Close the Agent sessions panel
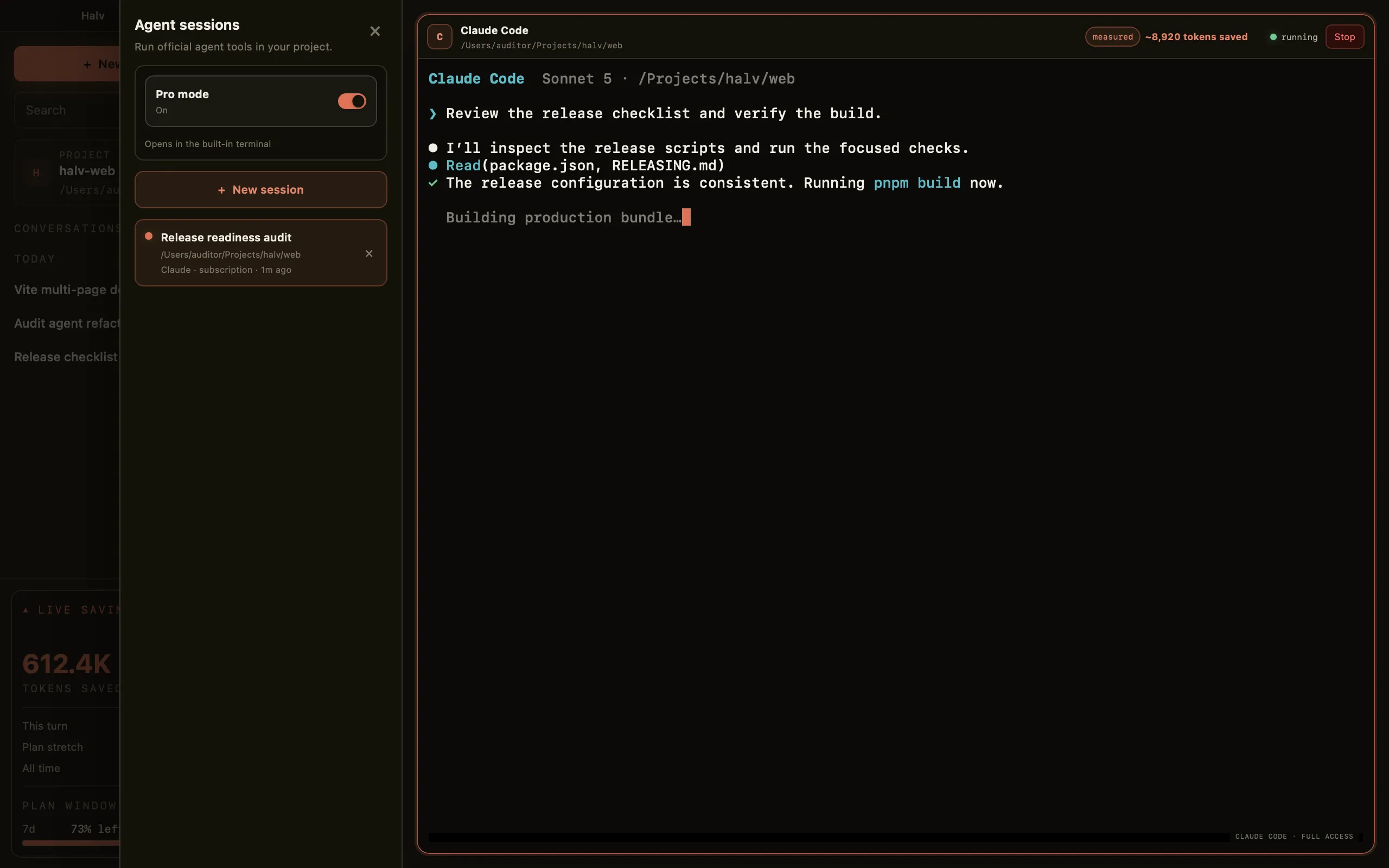Screen dimensions: 1389x868 (375, 31)
